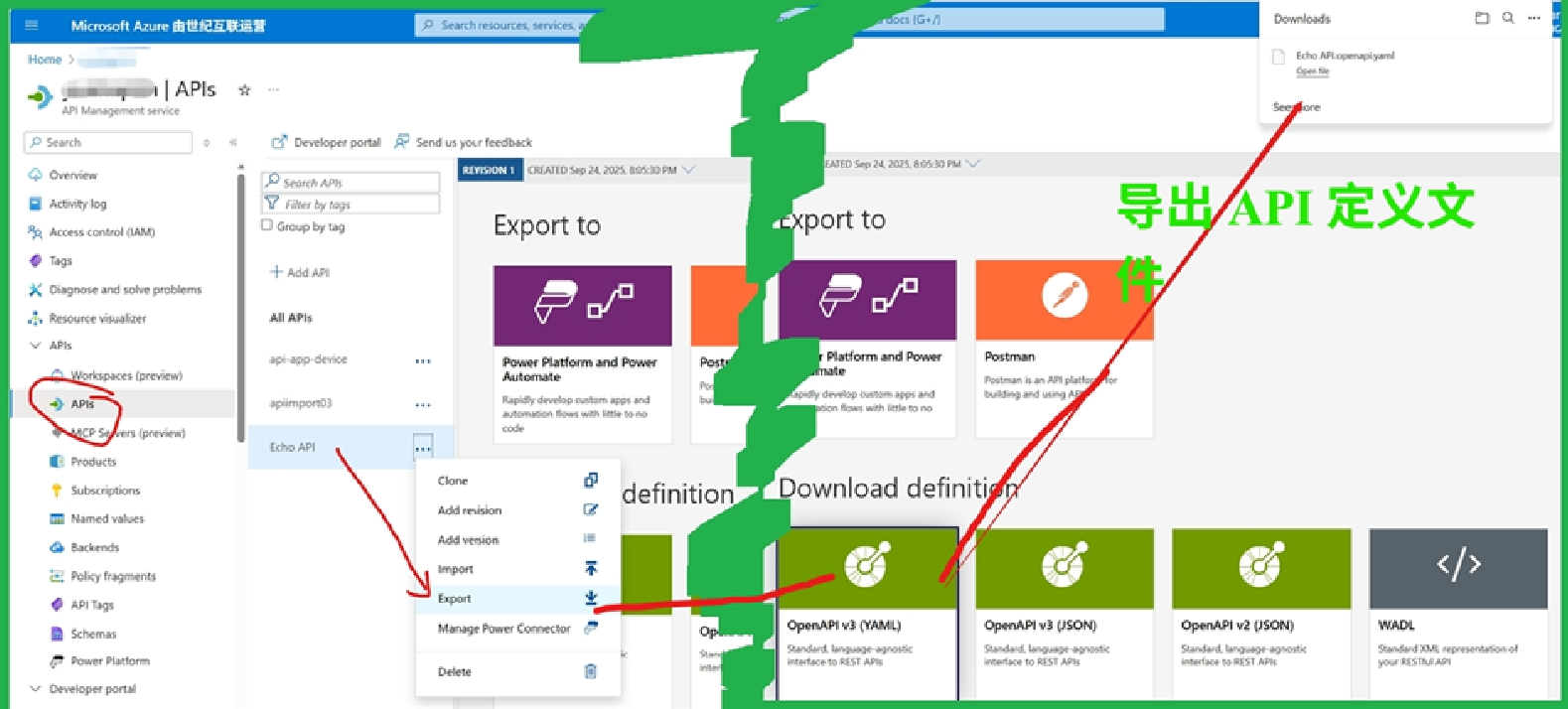Click the Import upload arrow icon
The width and height of the screenshot is (1568, 709).
point(591,569)
